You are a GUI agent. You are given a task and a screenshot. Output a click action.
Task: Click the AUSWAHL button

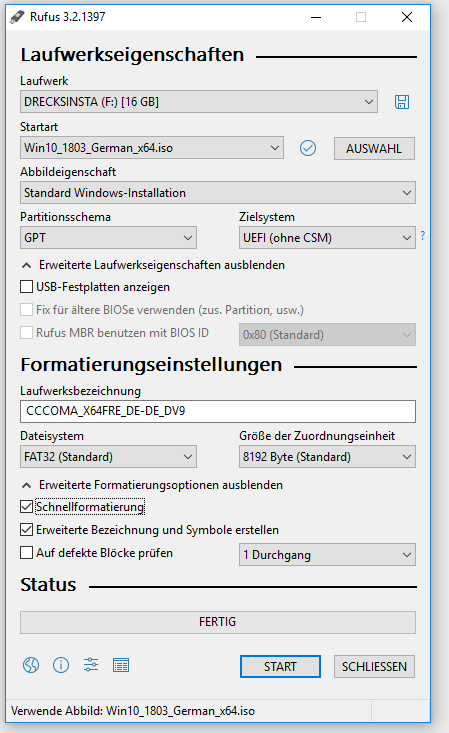[374, 149]
